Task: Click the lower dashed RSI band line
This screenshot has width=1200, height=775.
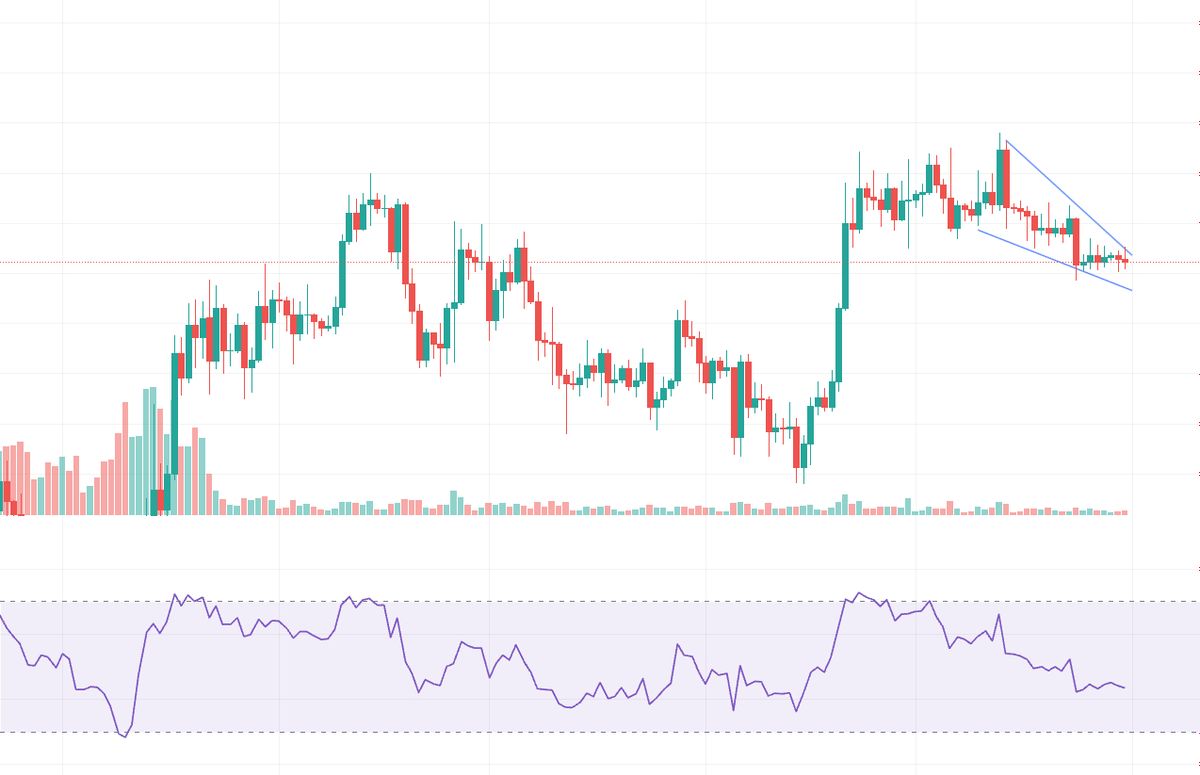Action: [600, 733]
